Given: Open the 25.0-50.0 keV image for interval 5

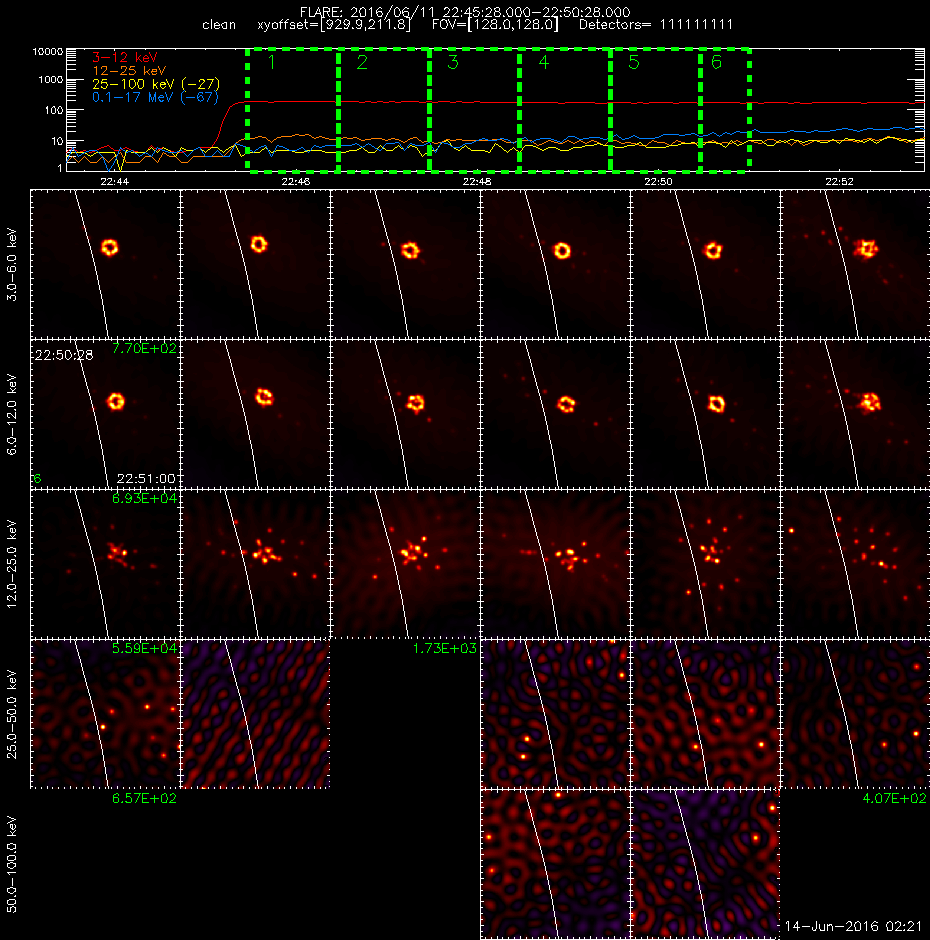Looking at the screenshot, I should pos(705,714).
